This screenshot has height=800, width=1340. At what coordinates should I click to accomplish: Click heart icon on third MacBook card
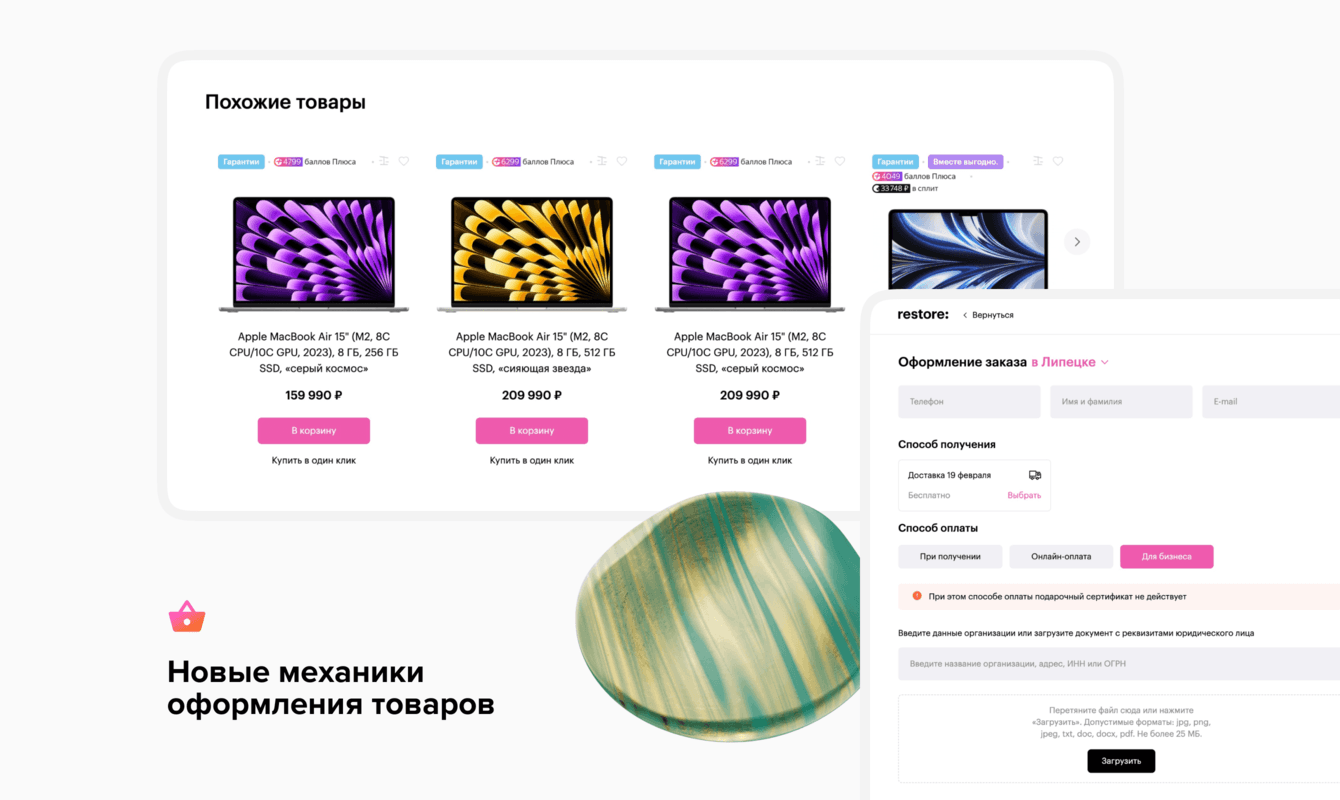click(840, 161)
